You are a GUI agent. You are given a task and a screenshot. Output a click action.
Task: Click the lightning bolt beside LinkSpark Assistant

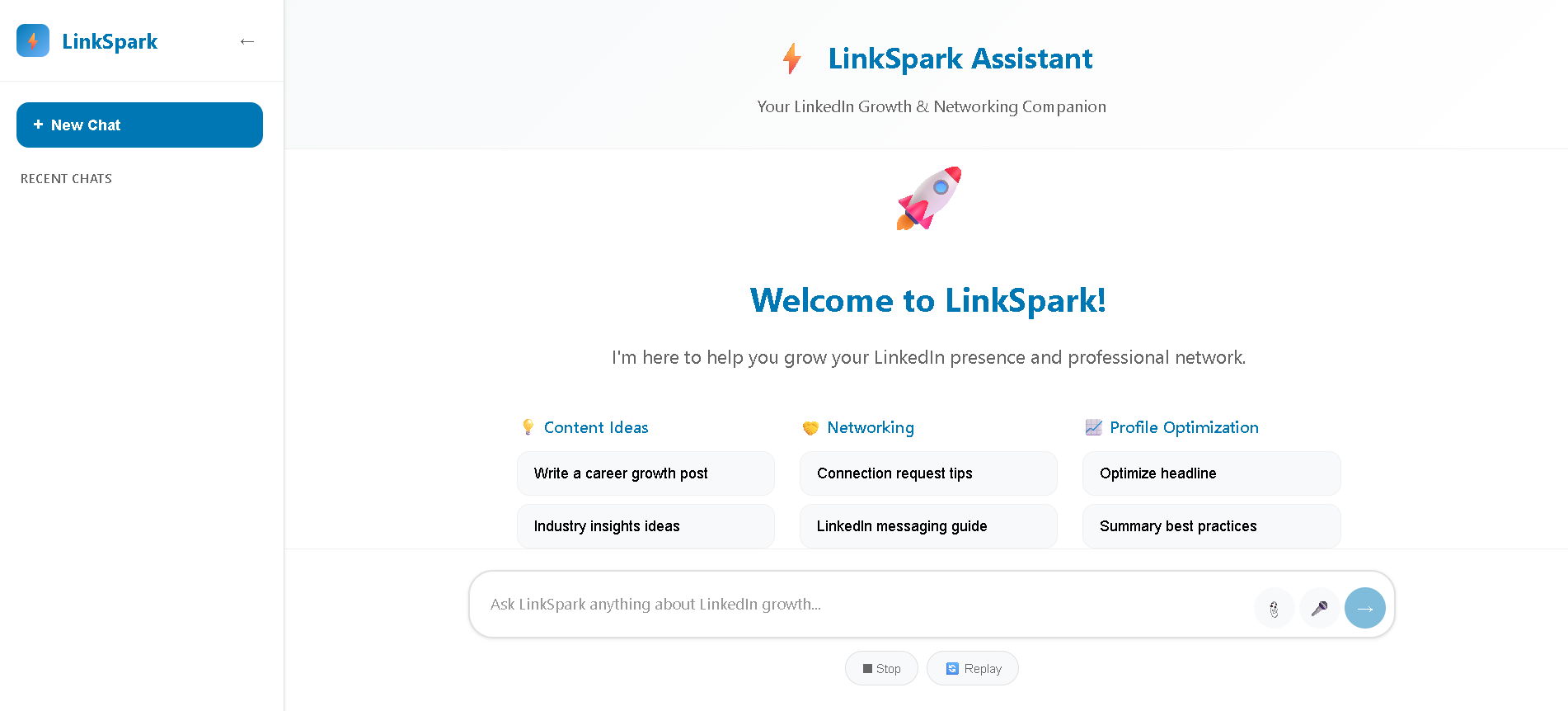(791, 59)
